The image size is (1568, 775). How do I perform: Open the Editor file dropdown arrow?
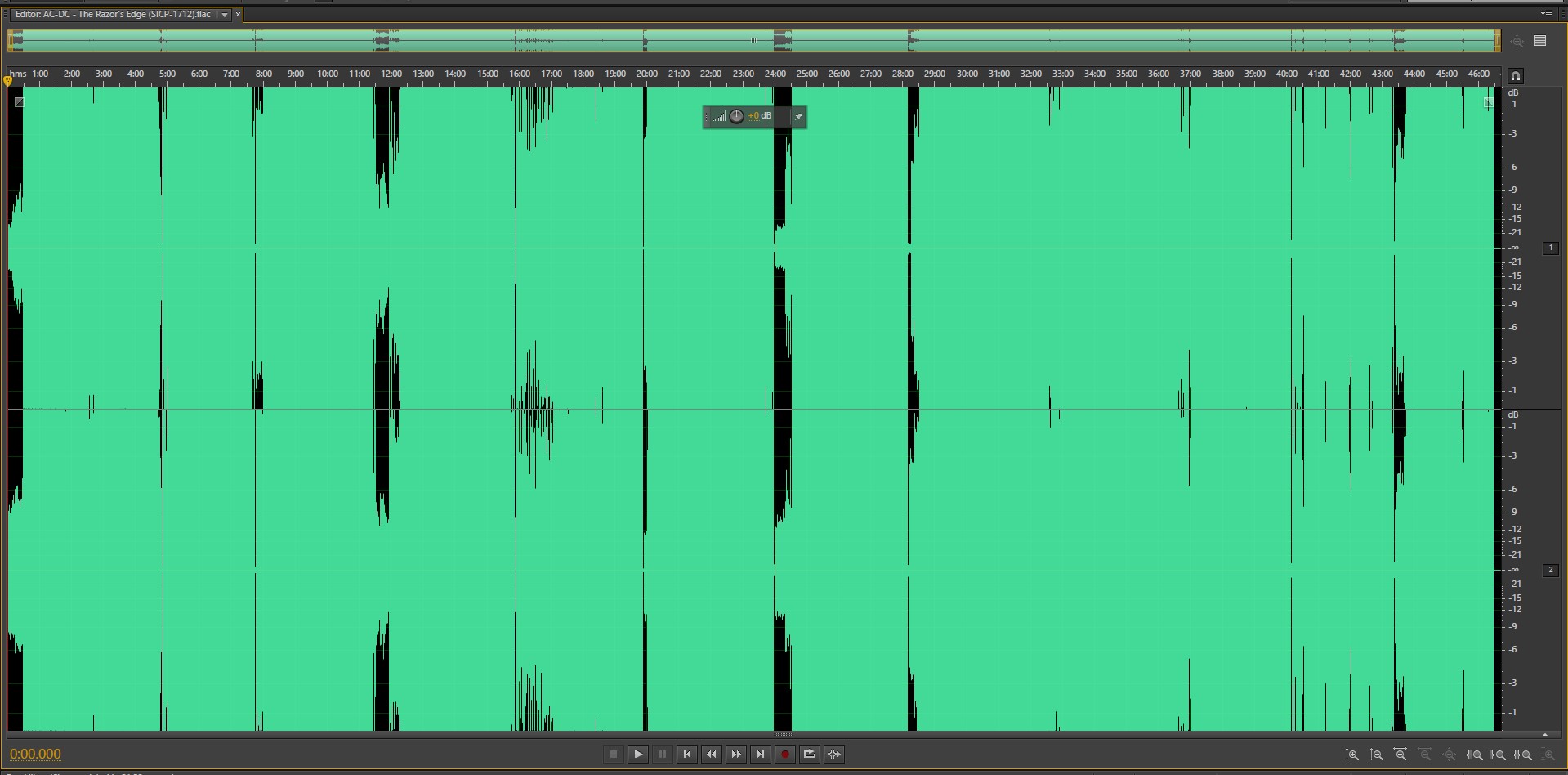click(x=225, y=15)
